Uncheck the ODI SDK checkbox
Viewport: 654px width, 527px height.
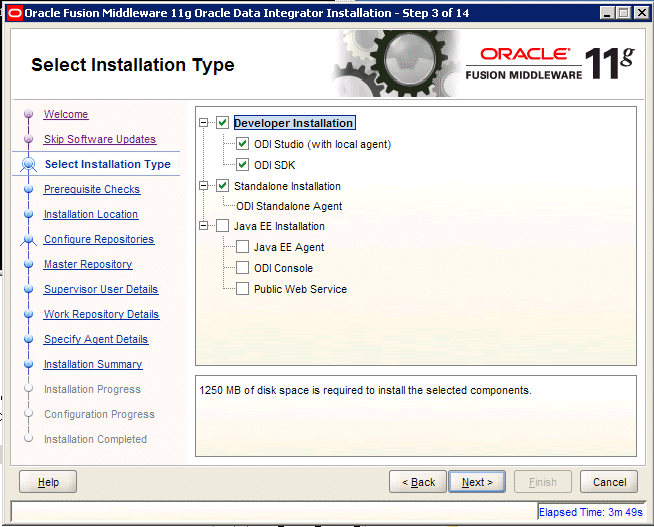click(242, 165)
